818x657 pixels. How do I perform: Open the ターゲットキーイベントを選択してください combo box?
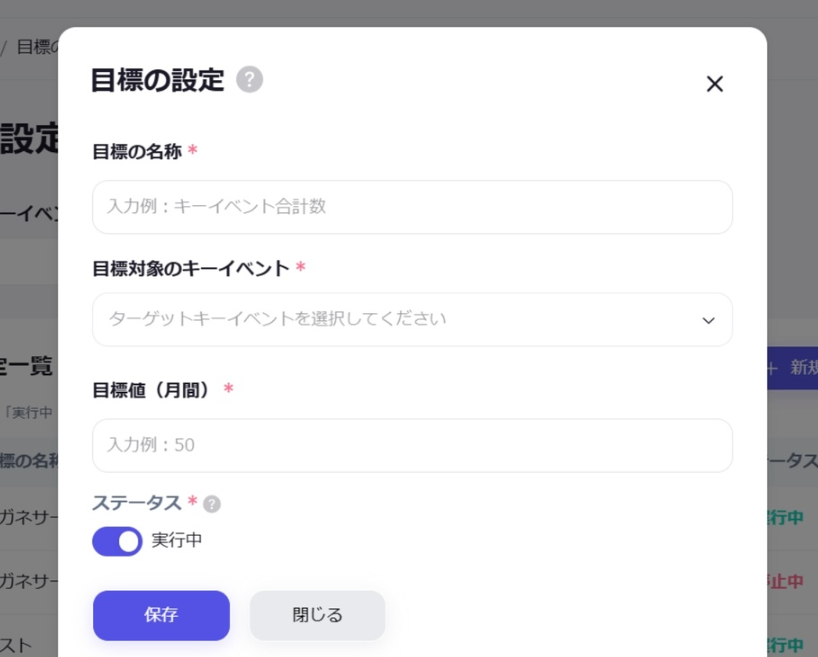point(400,320)
